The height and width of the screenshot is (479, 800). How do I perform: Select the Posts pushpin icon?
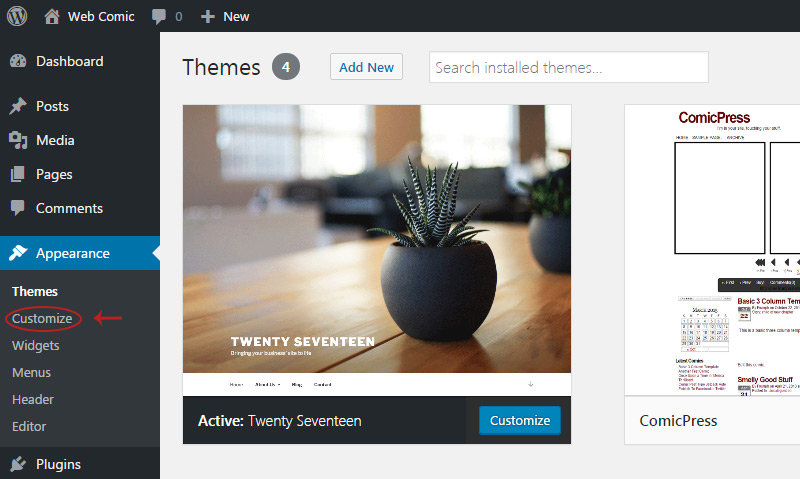pos(18,106)
